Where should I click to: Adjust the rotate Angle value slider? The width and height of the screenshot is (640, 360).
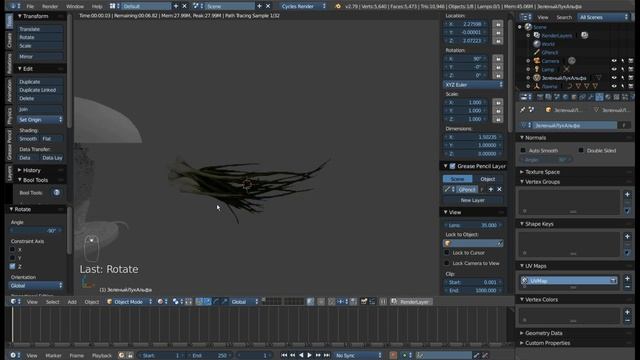[36, 231]
